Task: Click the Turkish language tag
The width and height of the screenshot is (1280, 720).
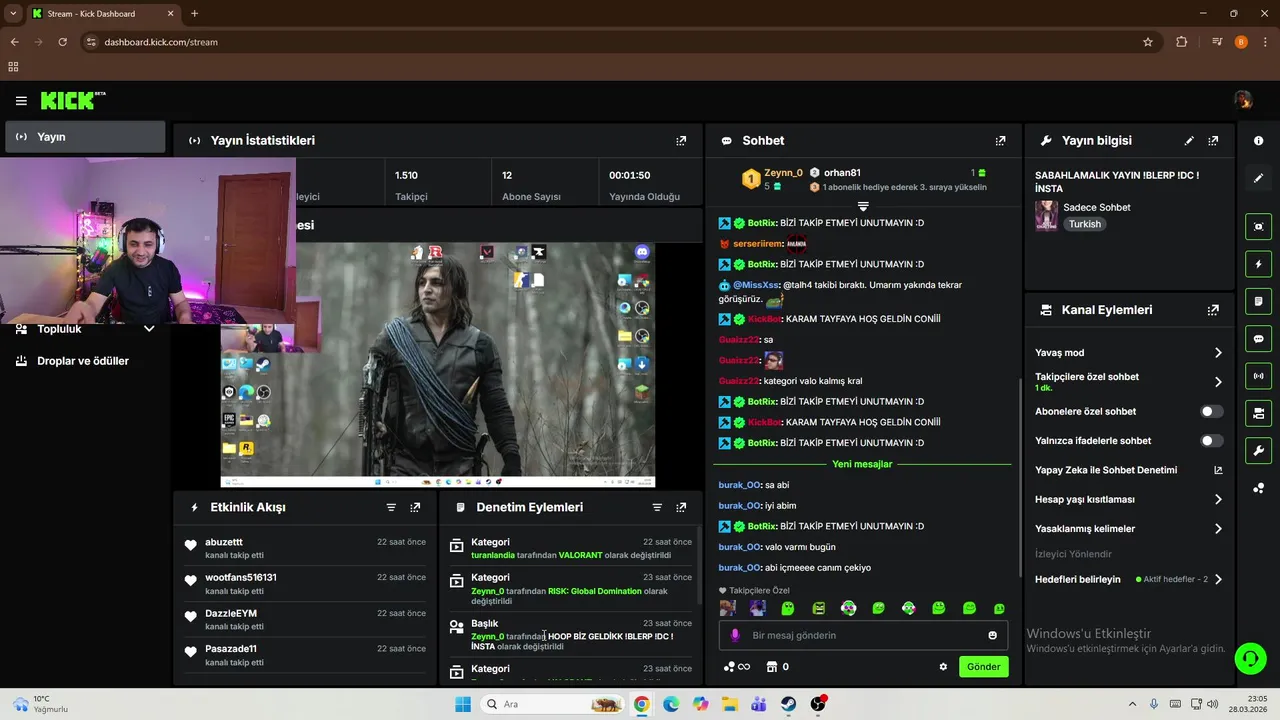Action: (x=1085, y=224)
